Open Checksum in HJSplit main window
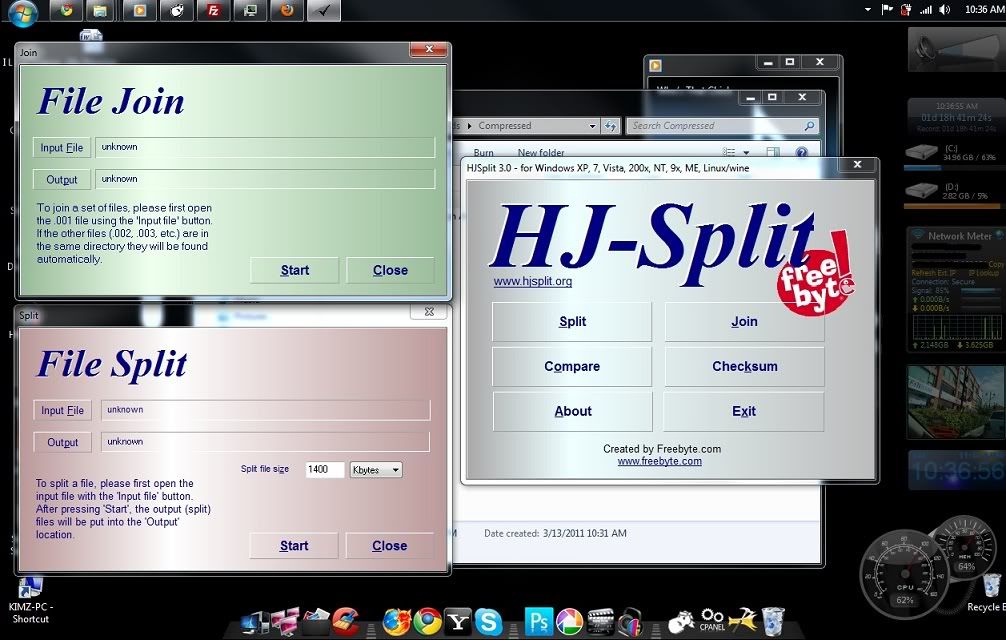 pyautogui.click(x=744, y=367)
